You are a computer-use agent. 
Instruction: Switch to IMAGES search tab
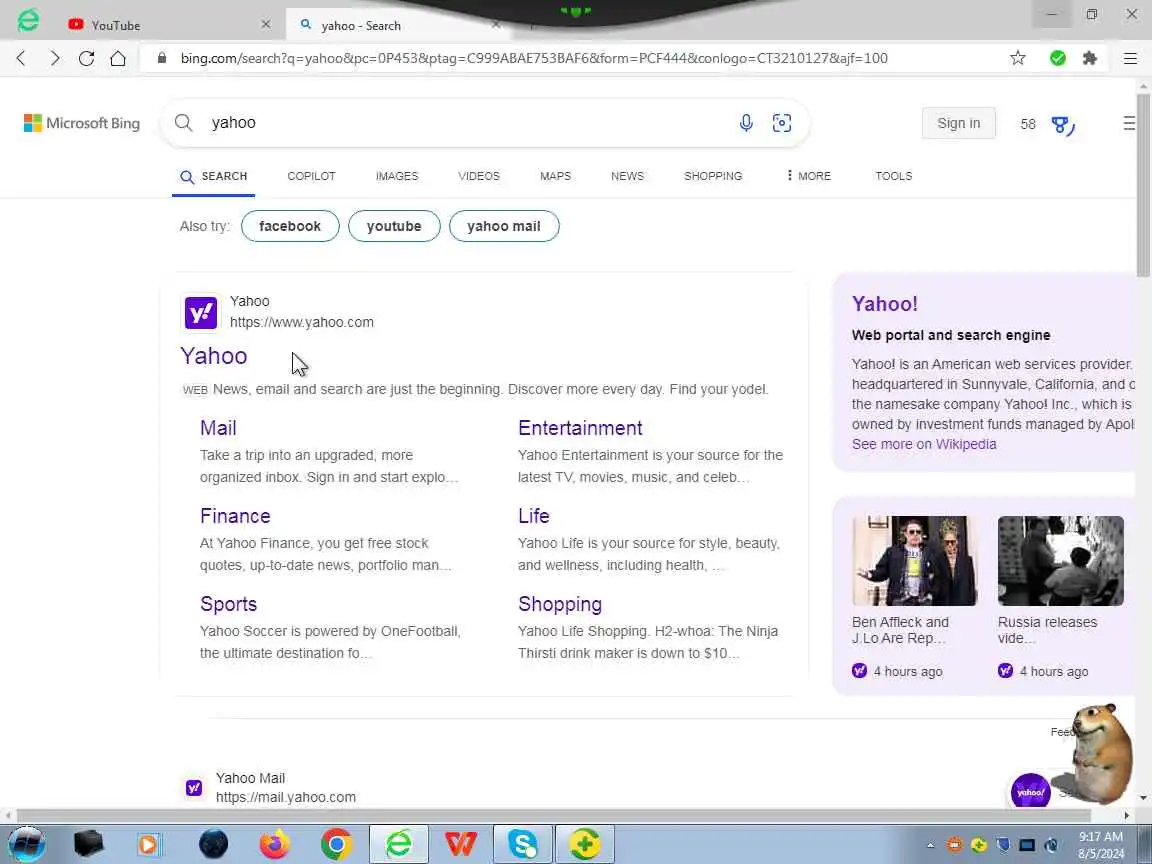pyautogui.click(x=397, y=176)
